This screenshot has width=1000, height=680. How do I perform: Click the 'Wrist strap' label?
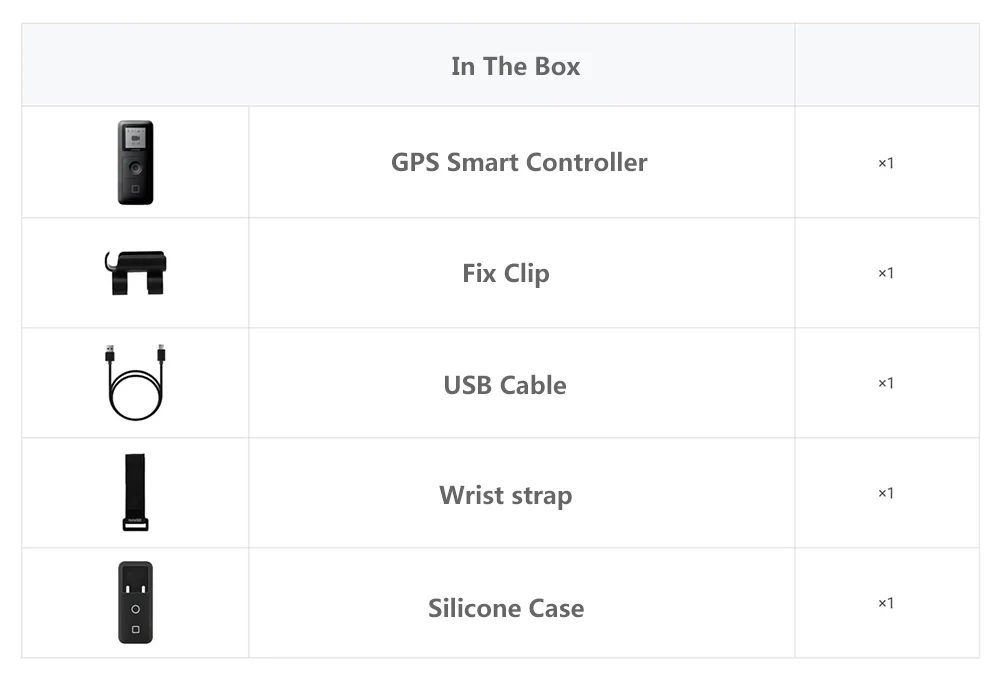pos(506,496)
